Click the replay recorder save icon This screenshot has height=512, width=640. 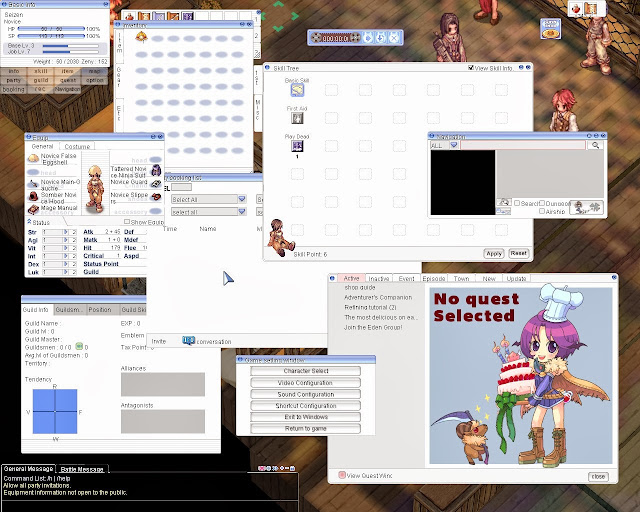(381, 38)
